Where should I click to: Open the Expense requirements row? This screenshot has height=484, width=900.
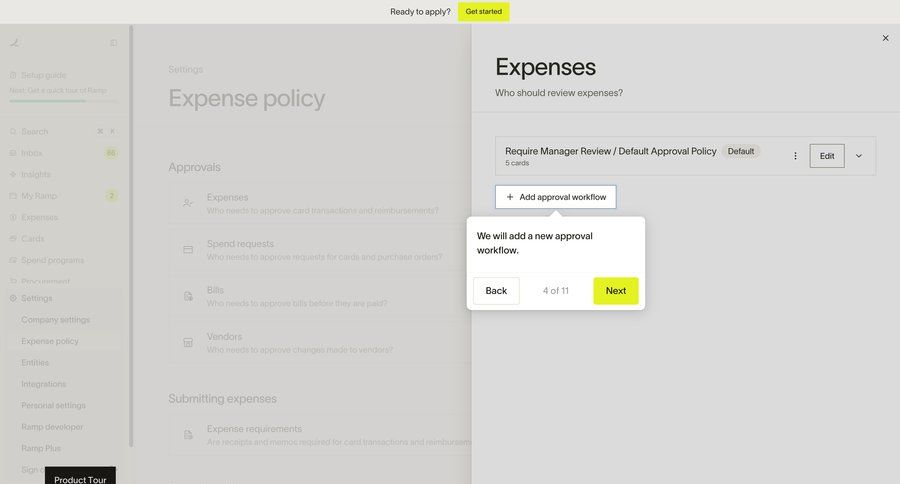320,435
